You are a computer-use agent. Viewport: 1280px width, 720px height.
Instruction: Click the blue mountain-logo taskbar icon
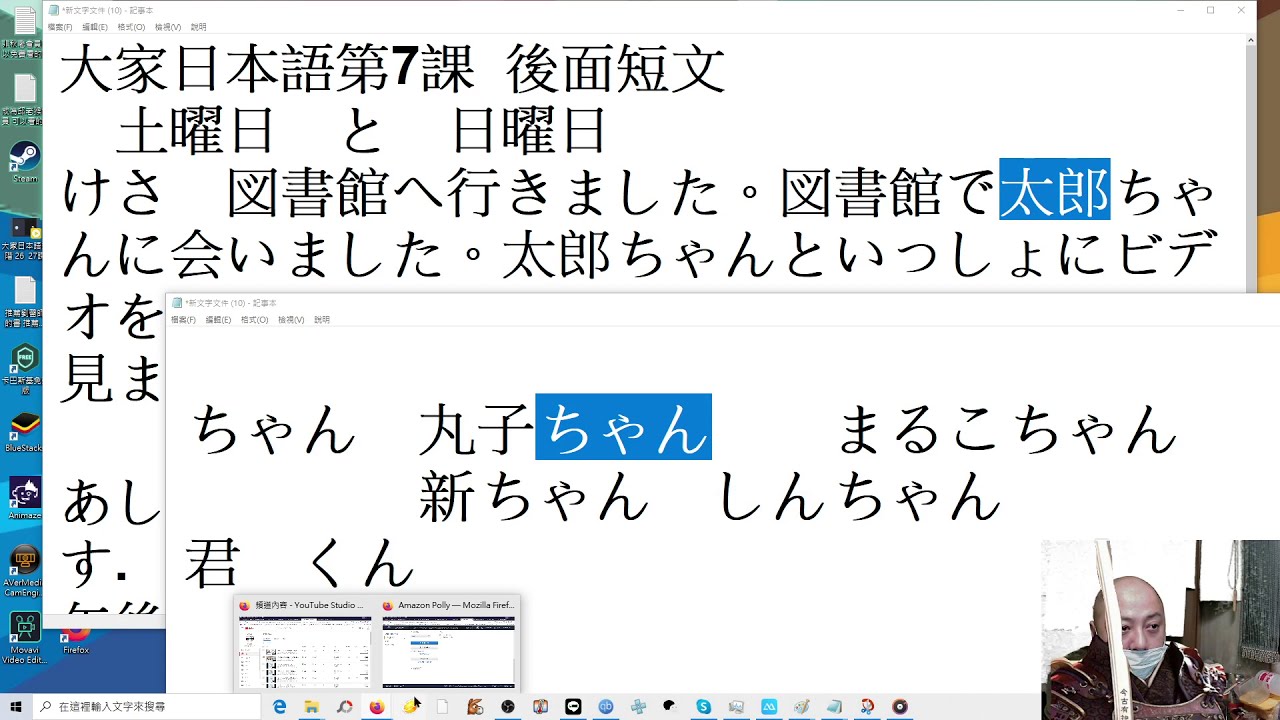pos(768,707)
